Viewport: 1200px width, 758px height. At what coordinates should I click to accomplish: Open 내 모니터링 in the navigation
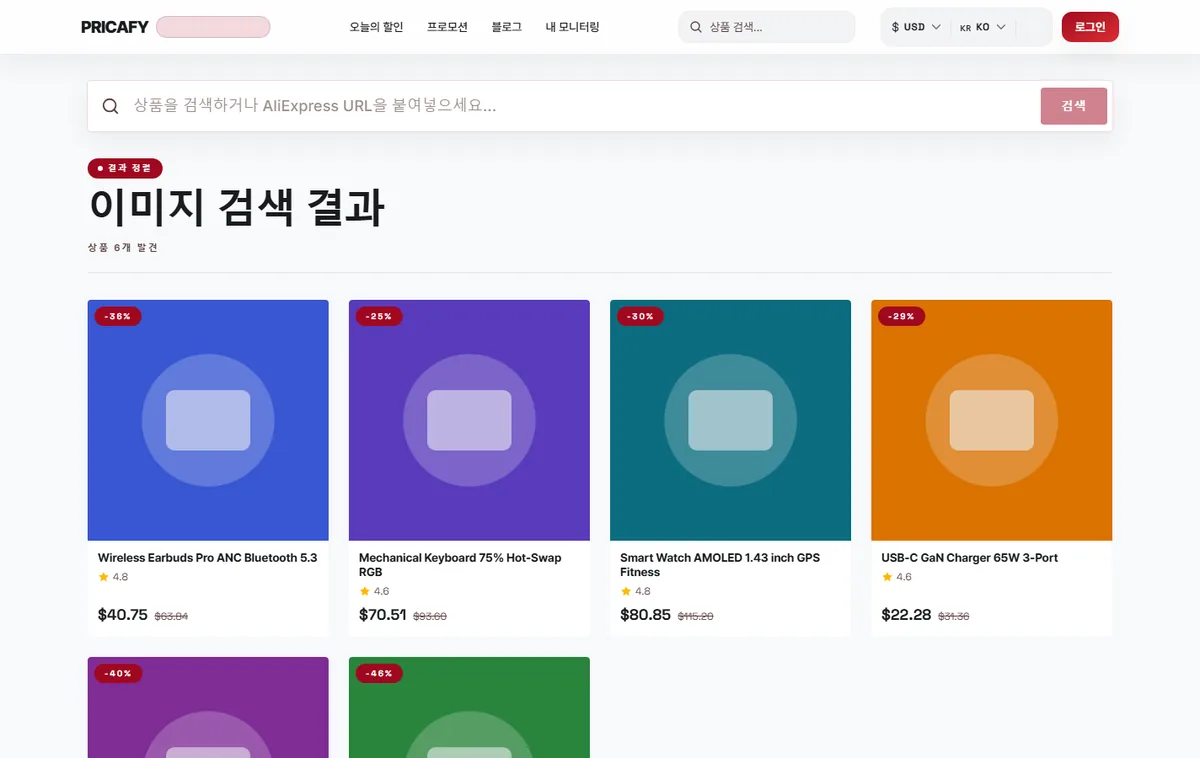(572, 27)
